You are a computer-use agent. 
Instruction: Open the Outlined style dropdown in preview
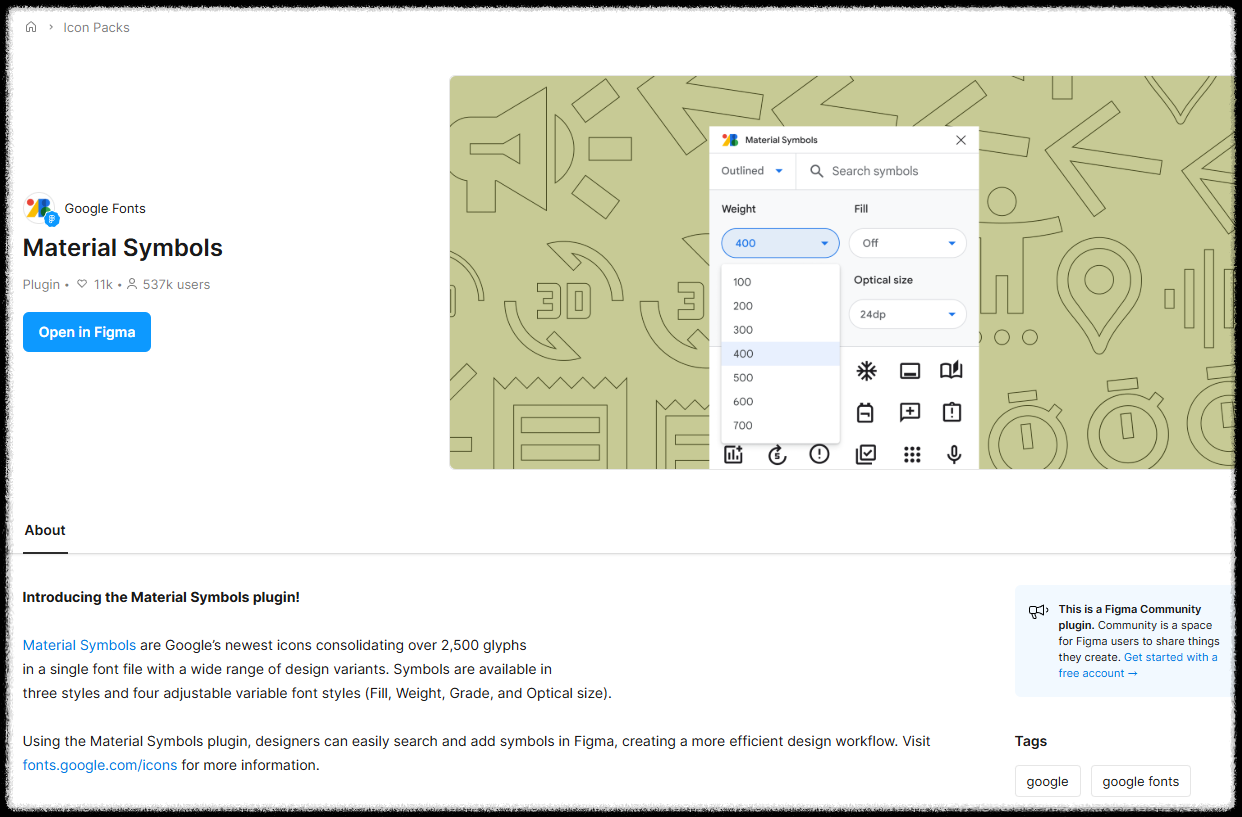click(753, 171)
